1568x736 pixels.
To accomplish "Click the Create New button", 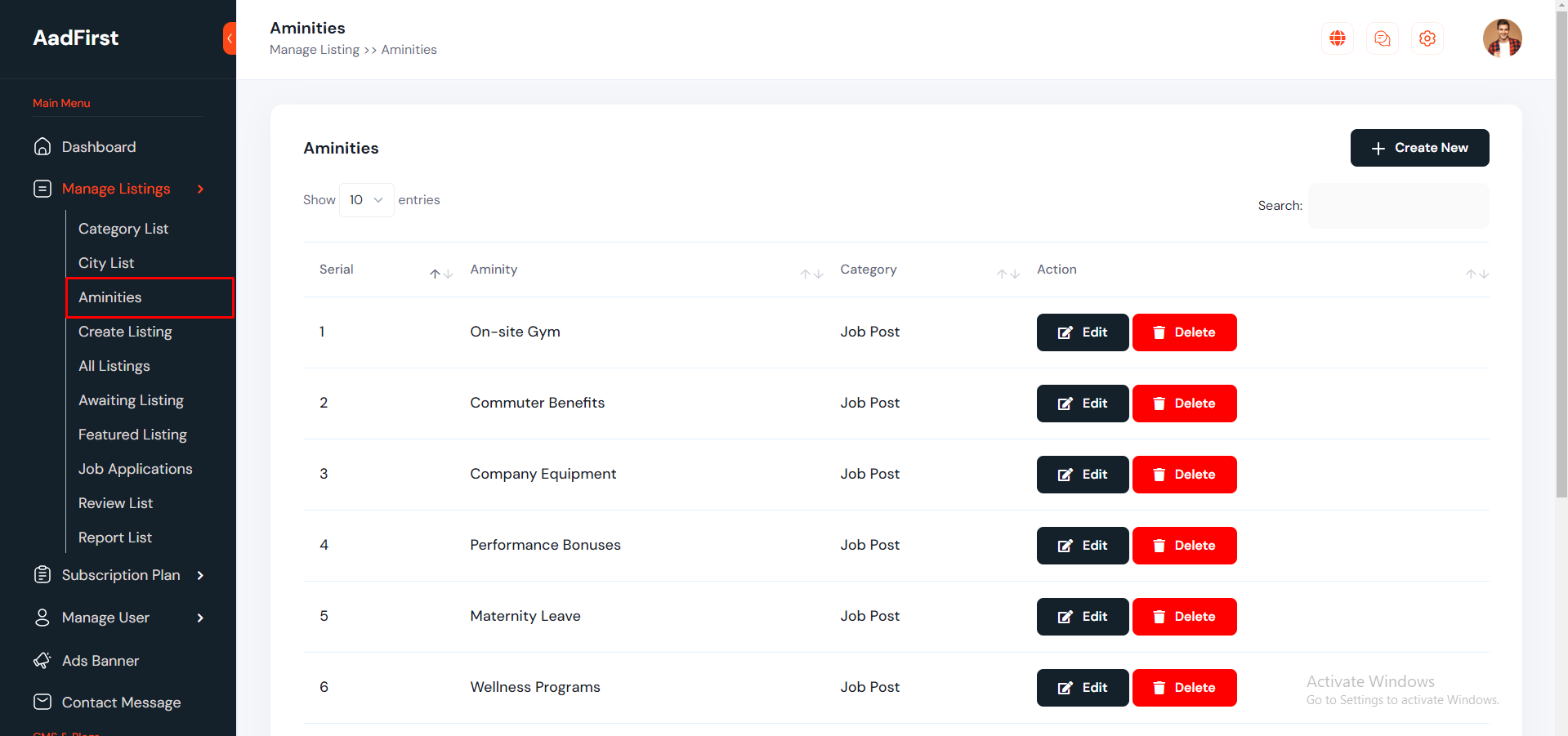I will pos(1419,148).
